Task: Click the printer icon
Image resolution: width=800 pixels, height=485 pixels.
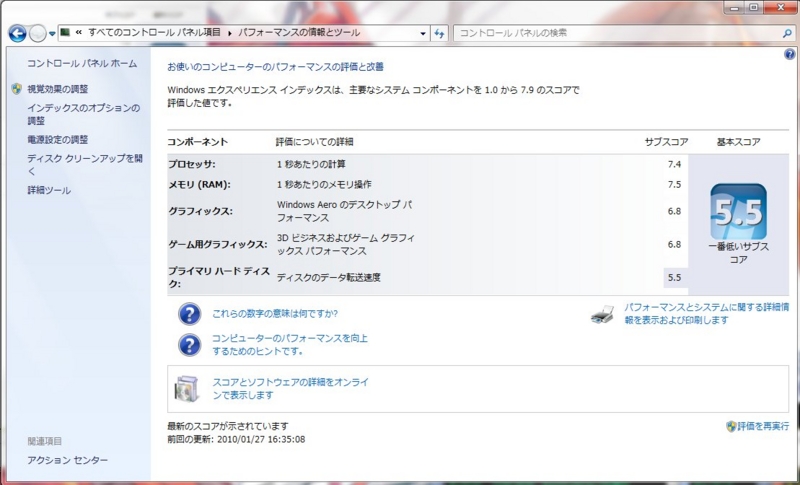Action: [603, 315]
